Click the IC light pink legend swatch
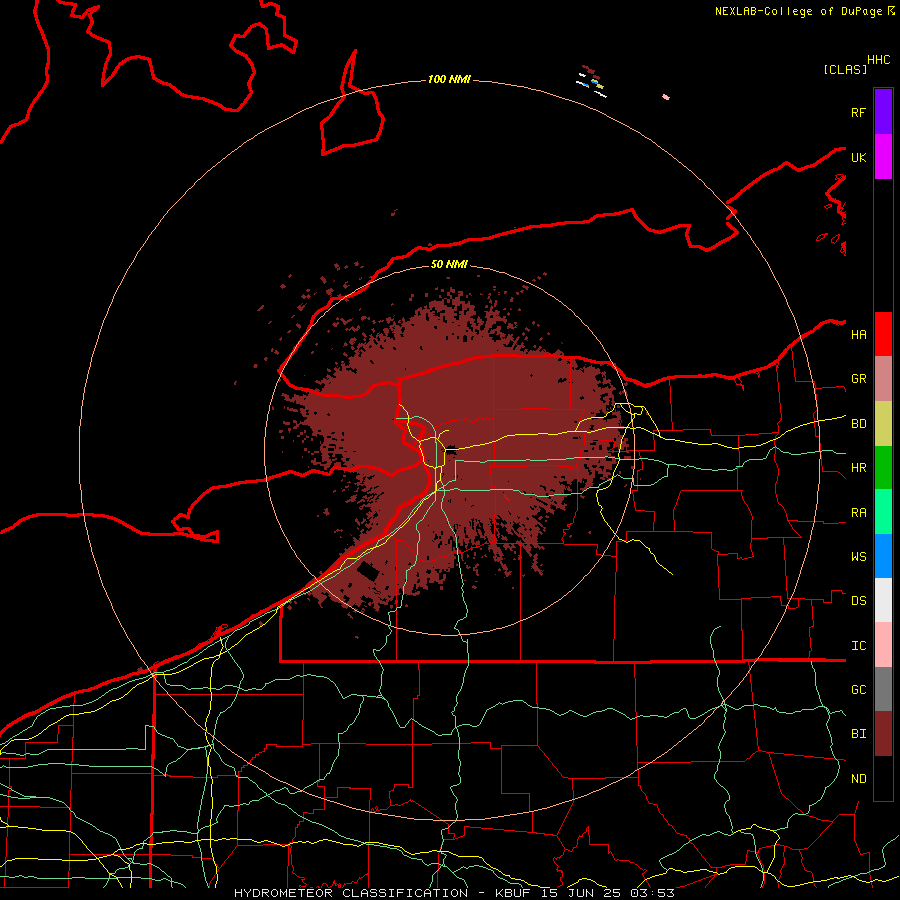 click(x=883, y=645)
